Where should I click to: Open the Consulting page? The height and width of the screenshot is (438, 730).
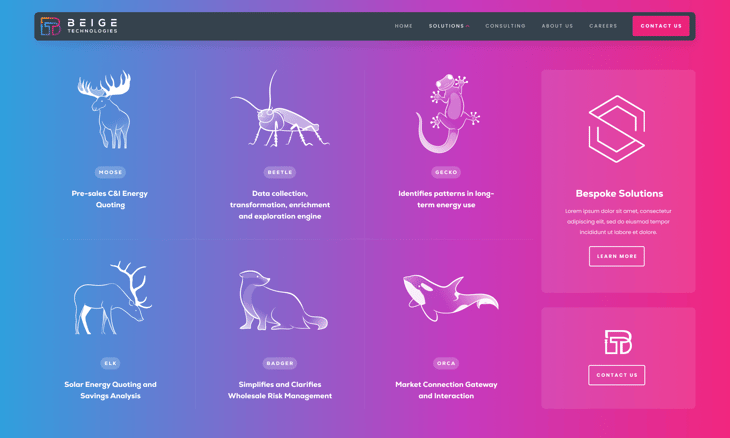505,26
